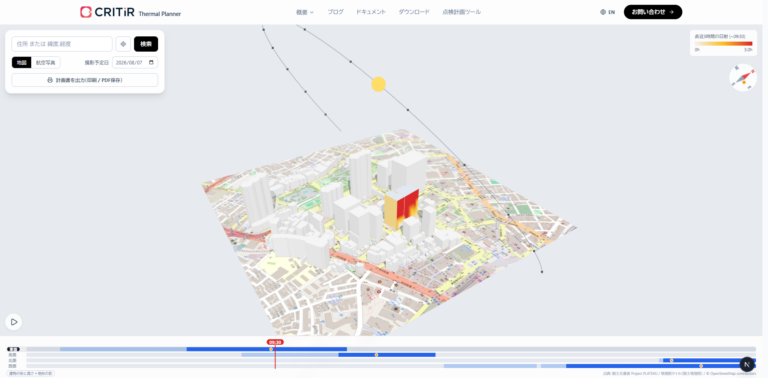Click the orange dot on the 南面 timeline row
Image resolution: width=768 pixels, height=378 pixels.
(x=376, y=355)
